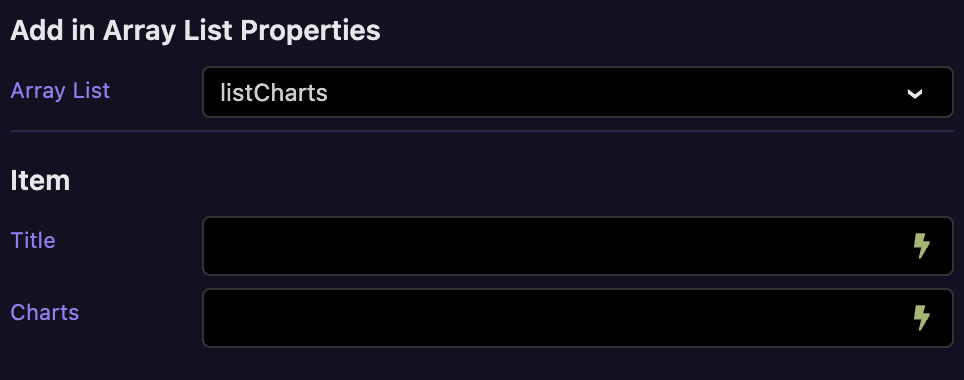Expand the Array List dropdown
The height and width of the screenshot is (380, 964).
click(577, 92)
